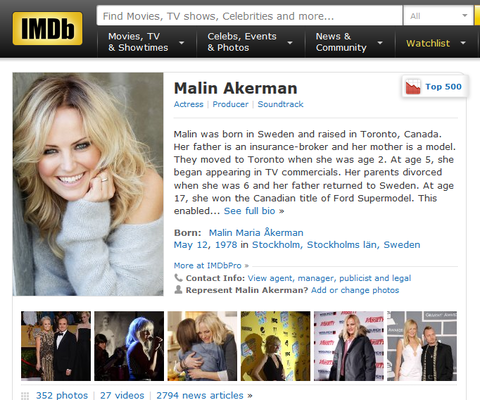Open the Stockholm, Stockholms län, Sweden birthplace link
Screen dimensions: 480x400
tap(336, 245)
